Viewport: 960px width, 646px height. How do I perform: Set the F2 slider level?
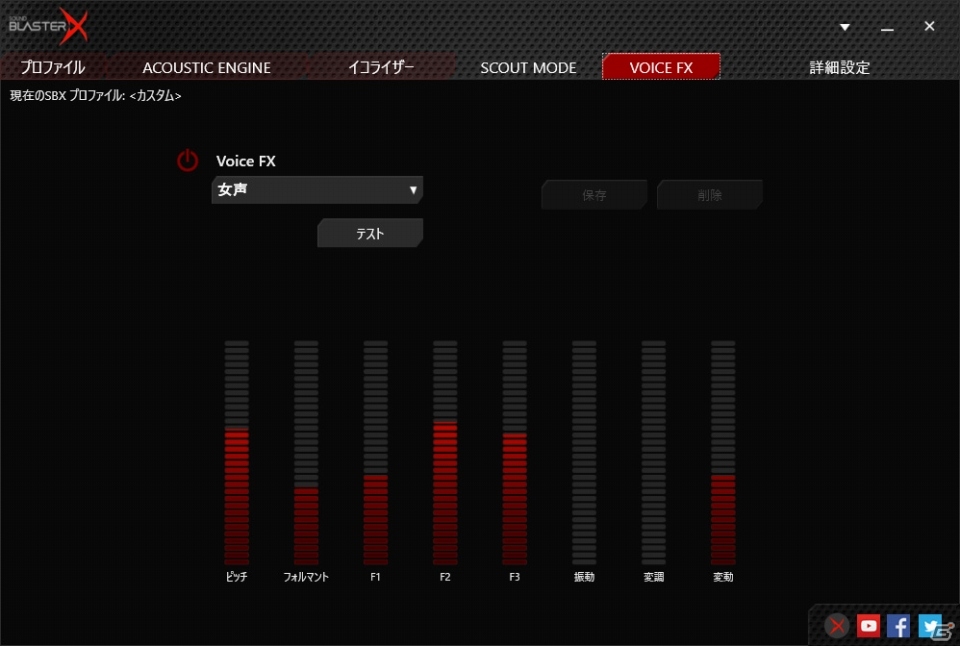tap(445, 453)
